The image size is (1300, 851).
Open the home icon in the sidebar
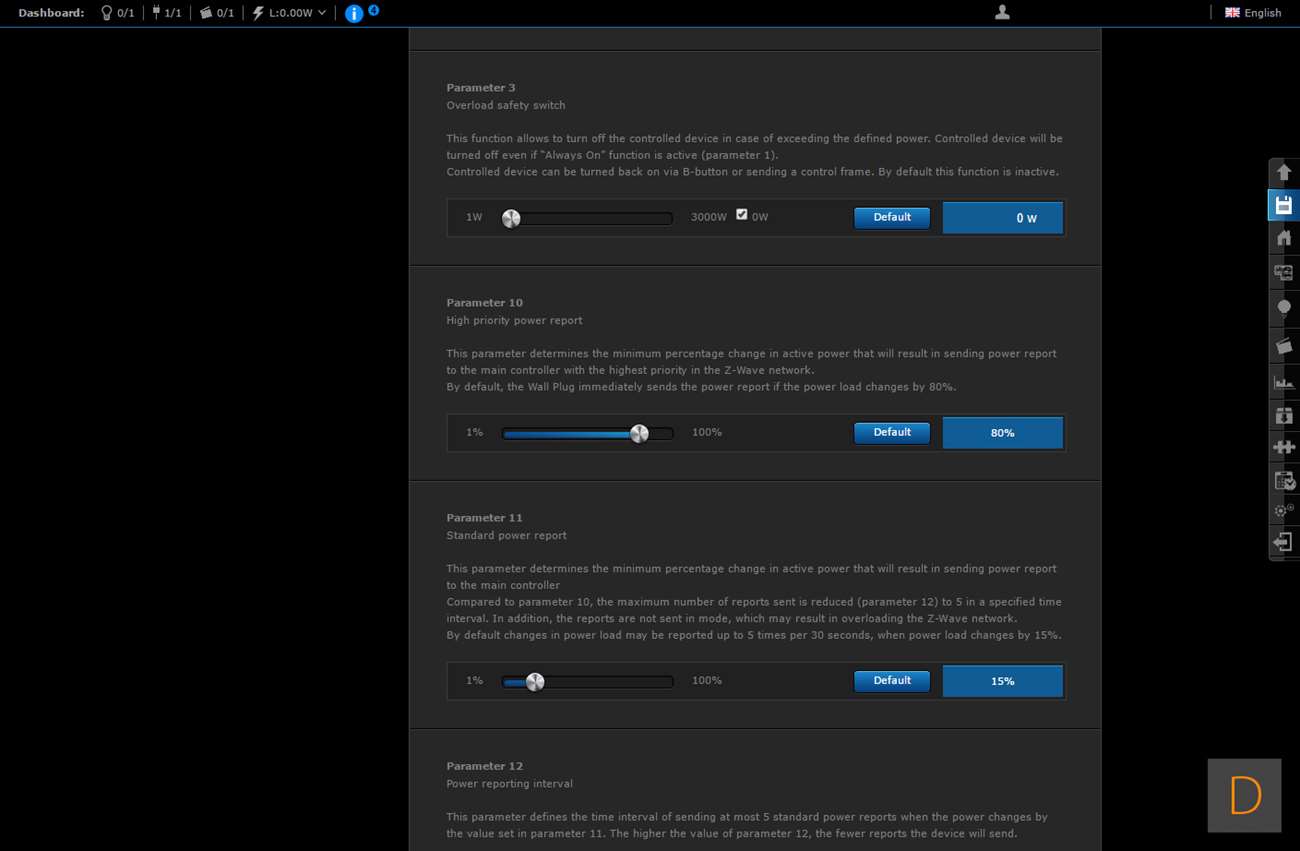tap(1283, 238)
